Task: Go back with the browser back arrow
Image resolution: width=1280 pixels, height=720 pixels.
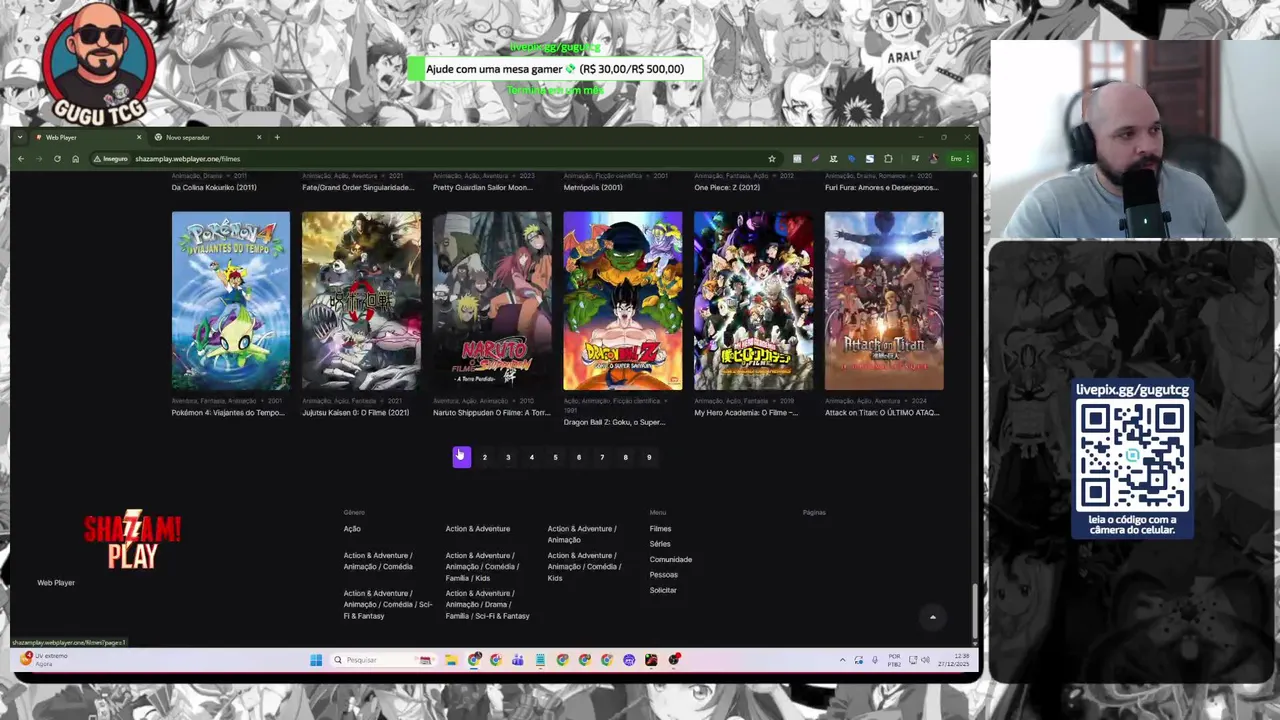Action: 21,159
